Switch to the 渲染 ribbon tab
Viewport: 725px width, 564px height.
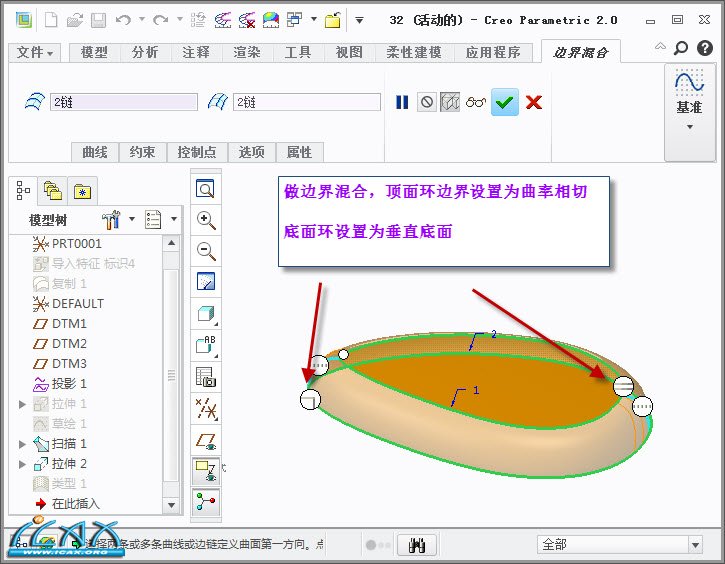[247, 52]
